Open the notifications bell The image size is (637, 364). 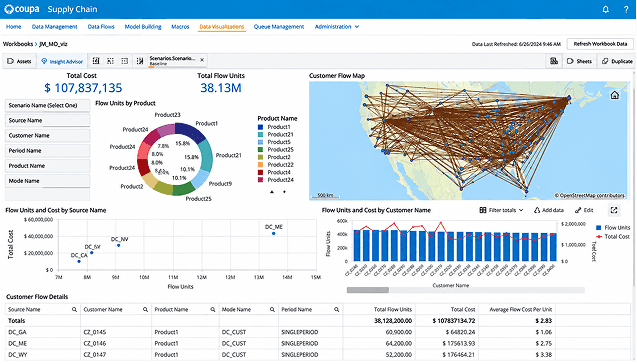[605, 9]
